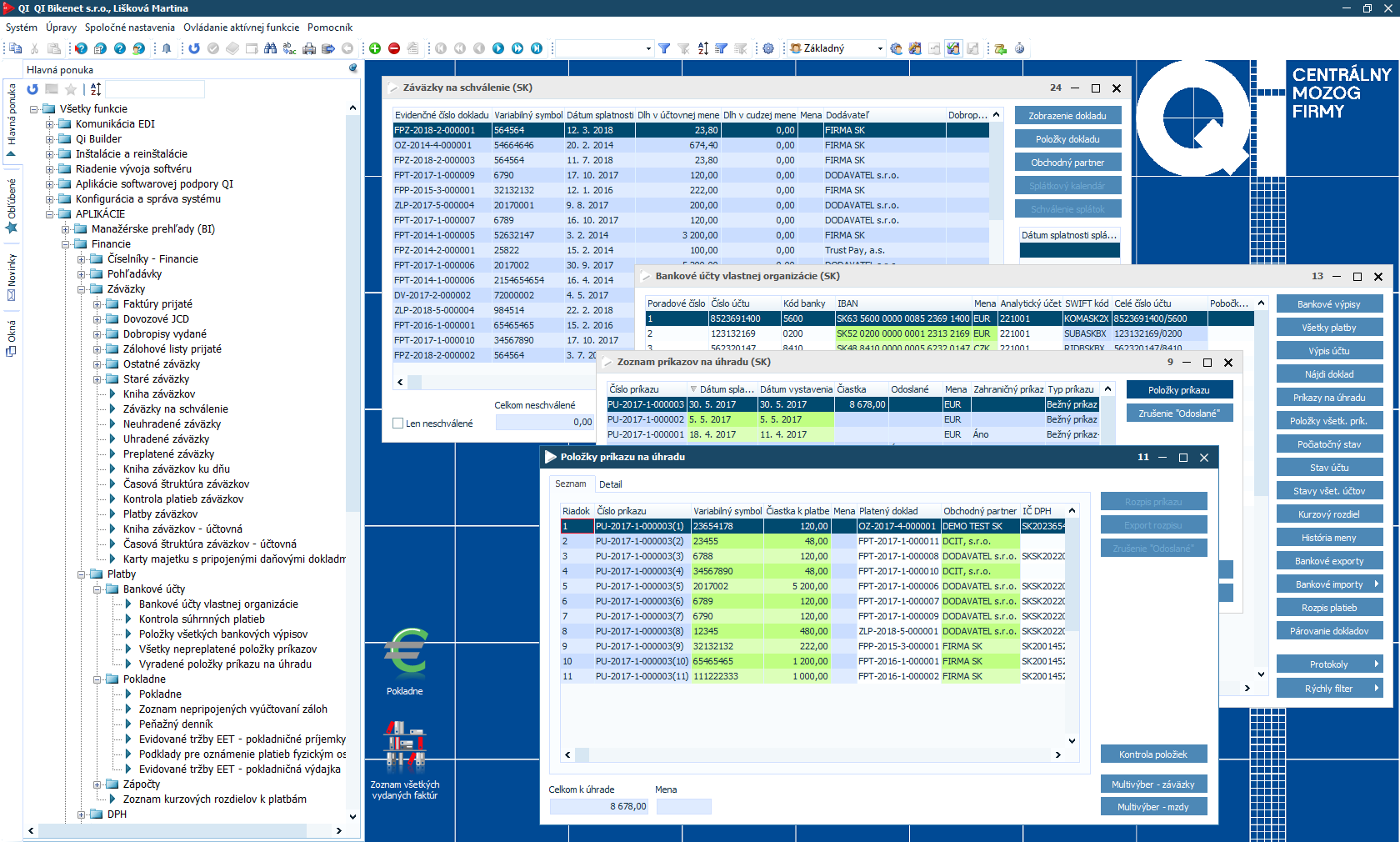Open the Úpravy menu
The image size is (1400, 842).
[x=61, y=28]
